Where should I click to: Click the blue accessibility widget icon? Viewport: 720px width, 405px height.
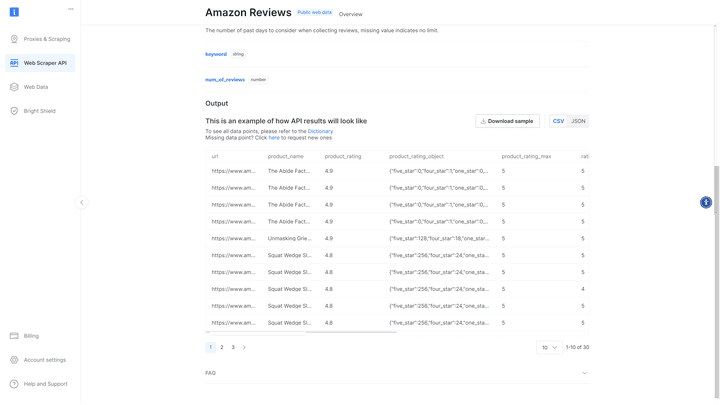(x=706, y=202)
